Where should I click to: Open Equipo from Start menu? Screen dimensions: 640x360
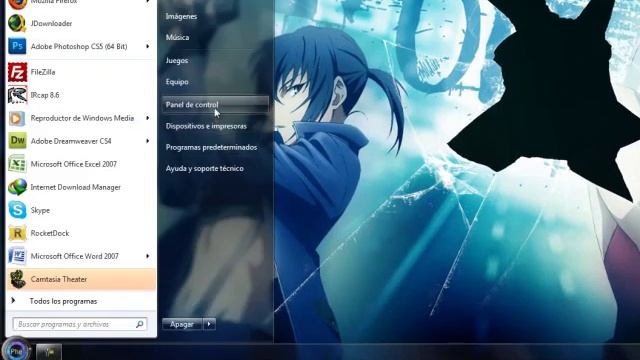[x=177, y=82]
